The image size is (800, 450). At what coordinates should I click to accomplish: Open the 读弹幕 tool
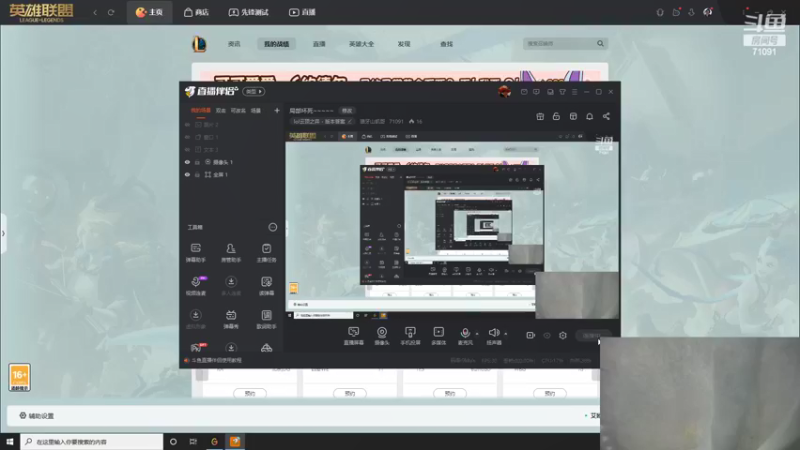(266, 286)
